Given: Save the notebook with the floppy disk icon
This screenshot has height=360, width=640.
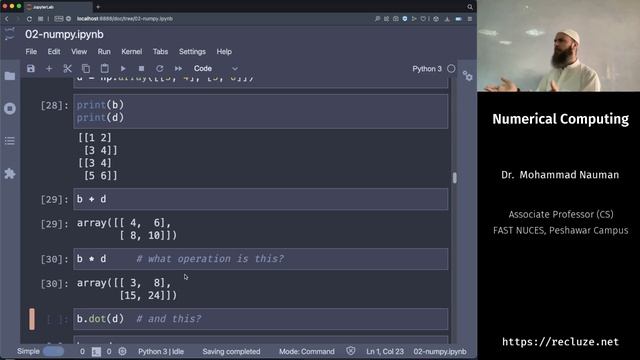Looking at the screenshot, I should click(31, 69).
